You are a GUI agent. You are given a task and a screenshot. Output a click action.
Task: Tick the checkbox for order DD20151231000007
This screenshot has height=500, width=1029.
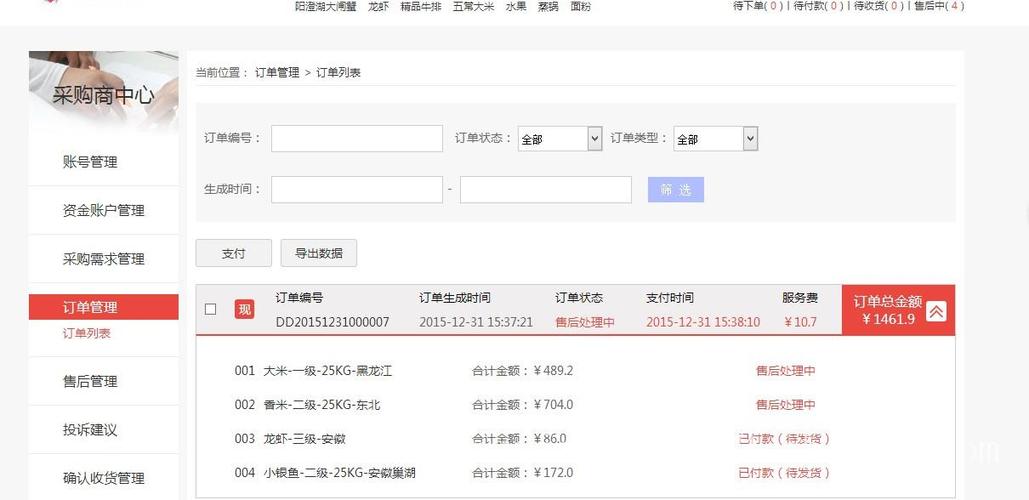[x=211, y=309]
